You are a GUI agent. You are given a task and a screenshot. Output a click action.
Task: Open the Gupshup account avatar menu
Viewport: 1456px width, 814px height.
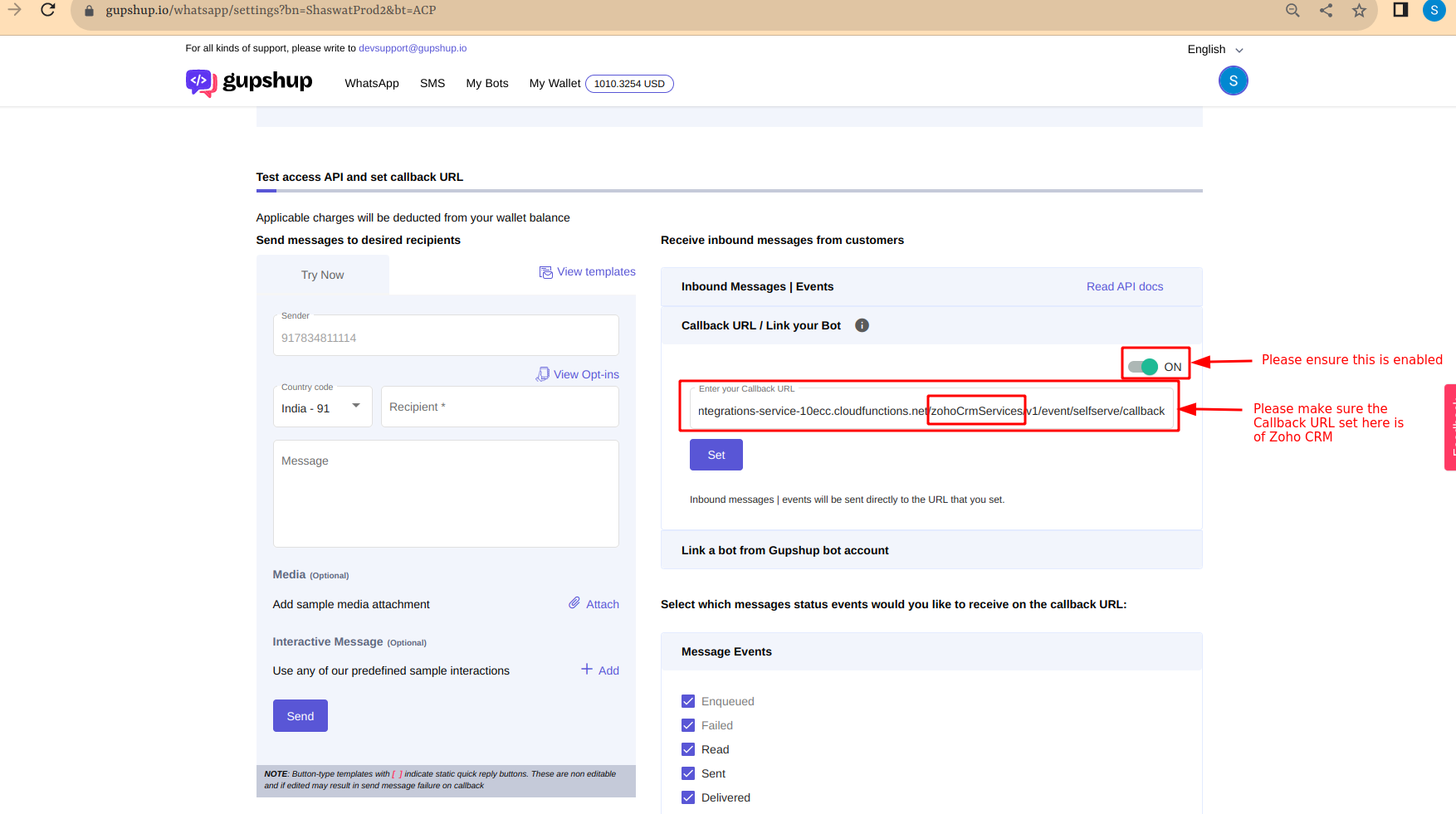tap(1233, 80)
